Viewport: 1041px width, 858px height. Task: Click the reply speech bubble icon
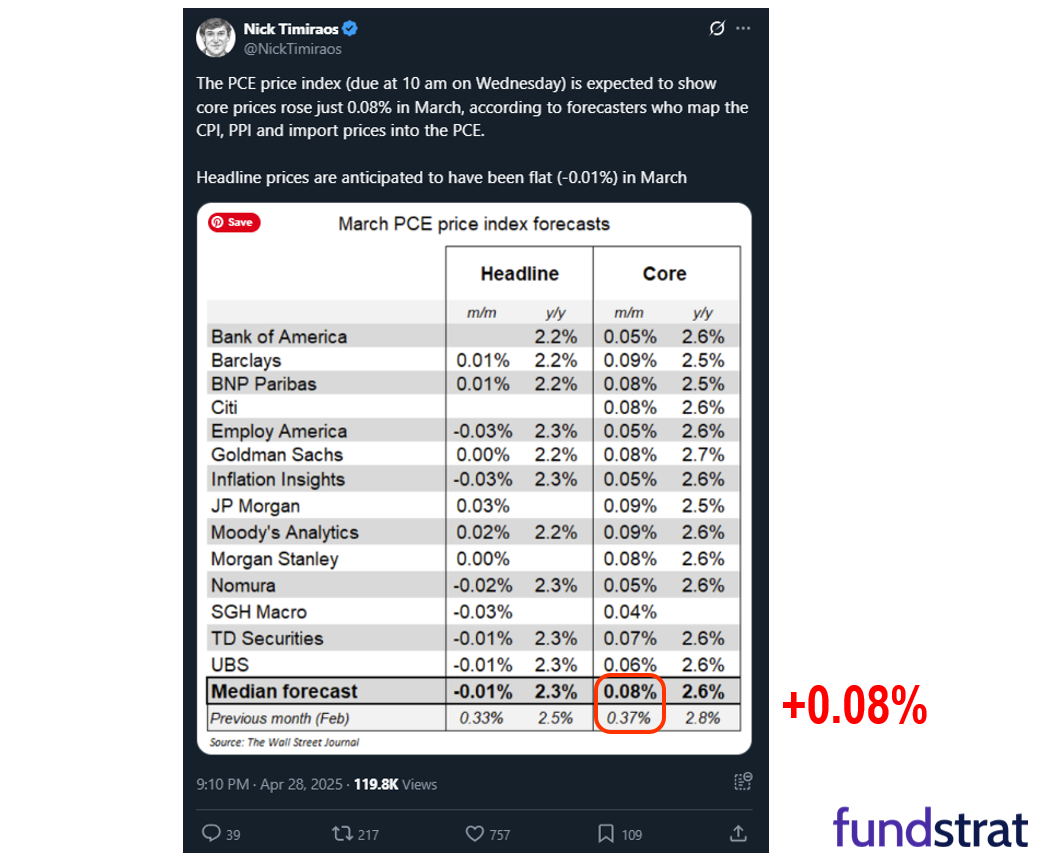[211, 833]
